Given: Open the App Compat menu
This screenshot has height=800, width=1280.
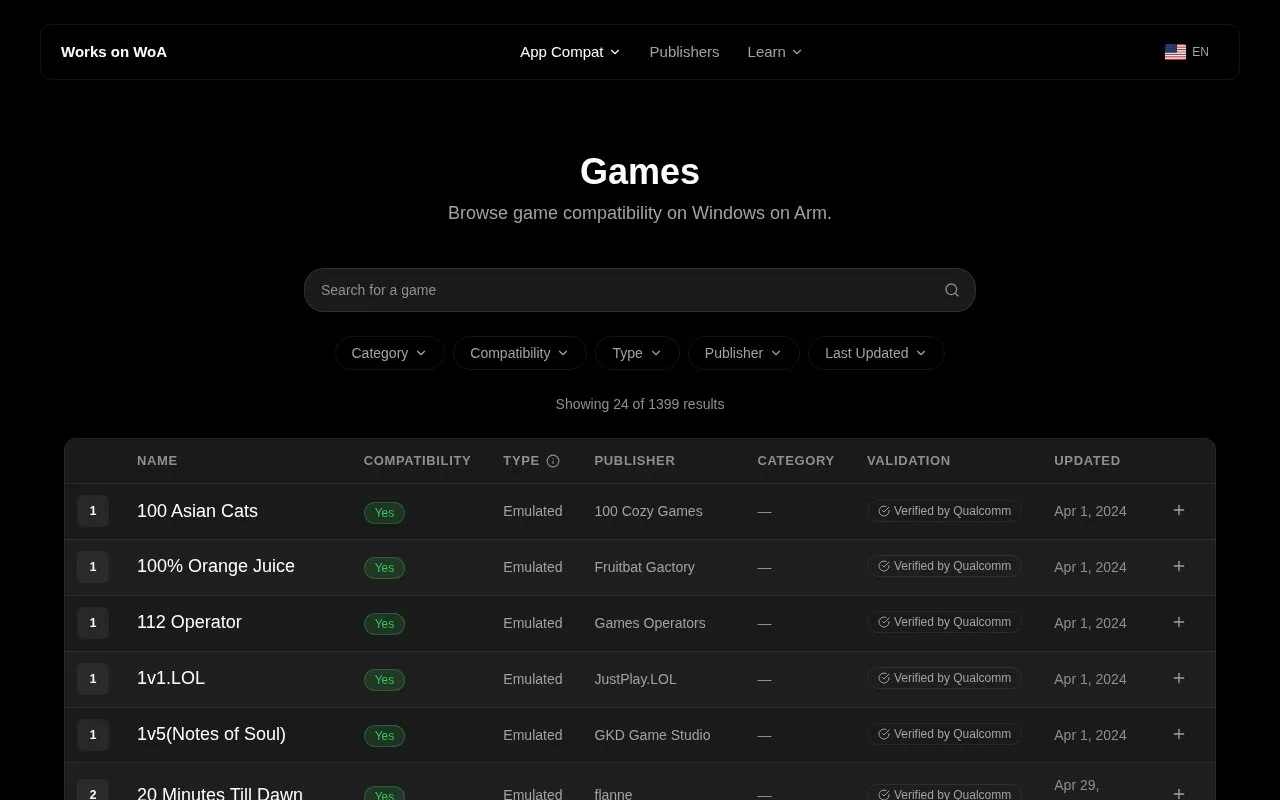Looking at the screenshot, I should coord(570,52).
